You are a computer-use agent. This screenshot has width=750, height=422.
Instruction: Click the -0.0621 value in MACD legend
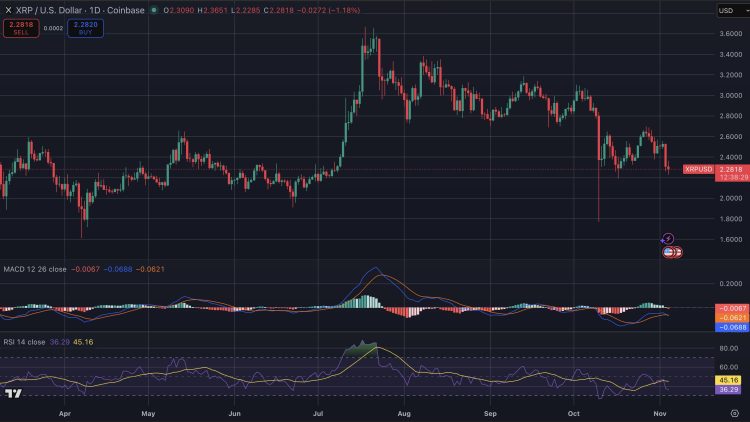point(150,269)
